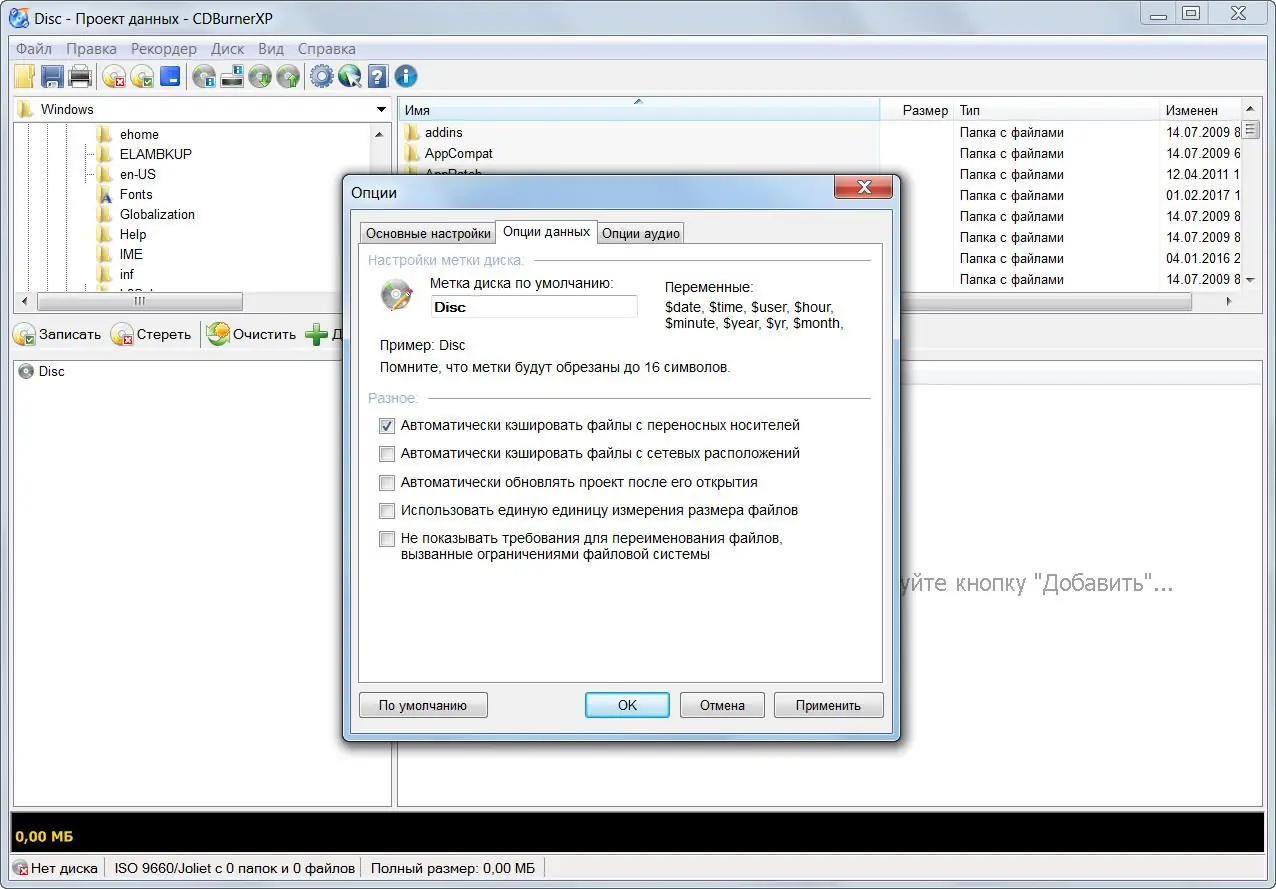Click the globe with cursor toolbar icon
Viewport: 1276px width, 889px height.
pos(349,76)
